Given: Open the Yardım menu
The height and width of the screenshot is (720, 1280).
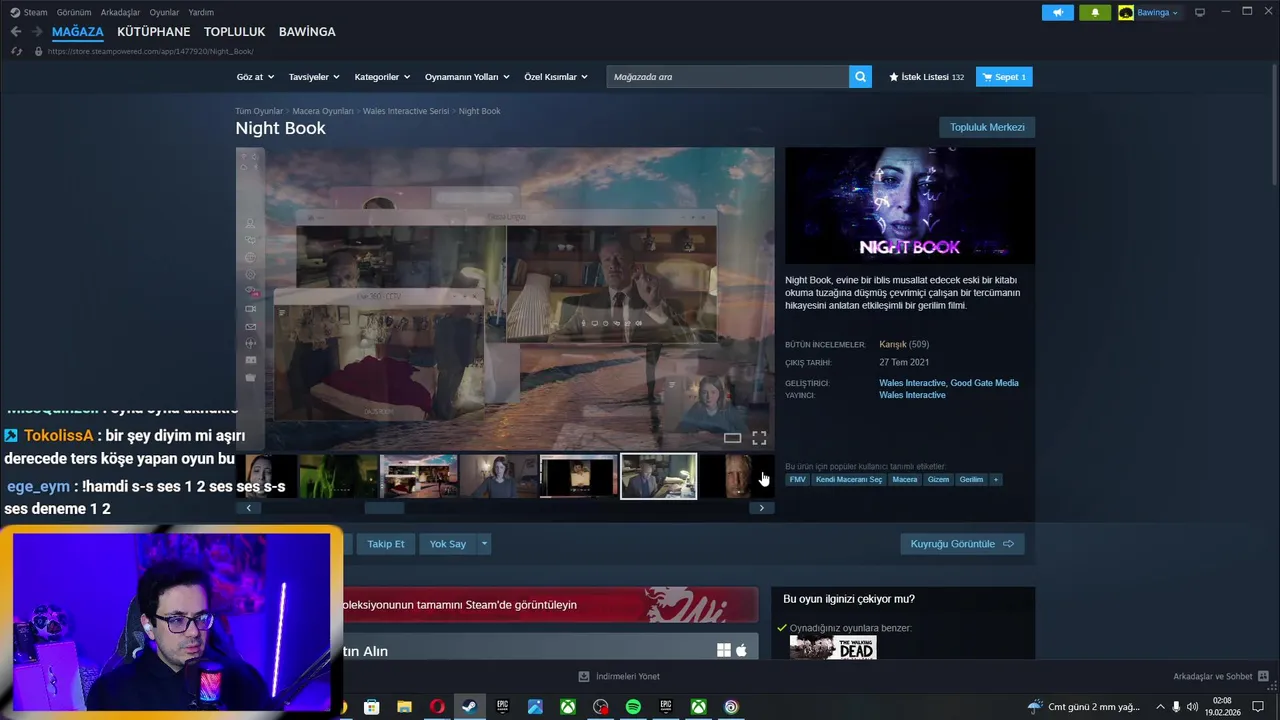Looking at the screenshot, I should (x=201, y=13).
